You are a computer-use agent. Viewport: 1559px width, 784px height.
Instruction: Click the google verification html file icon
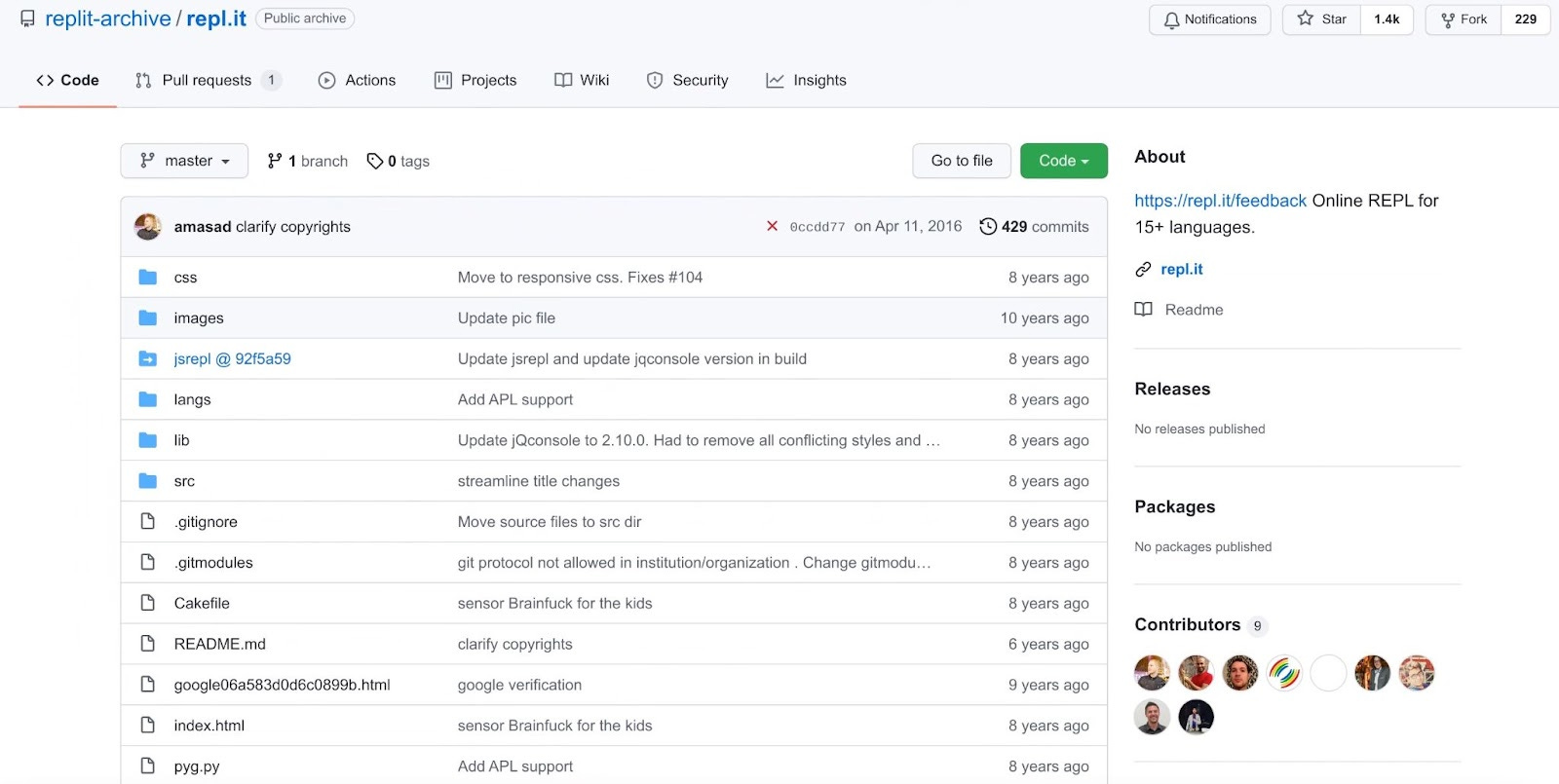click(148, 685)
